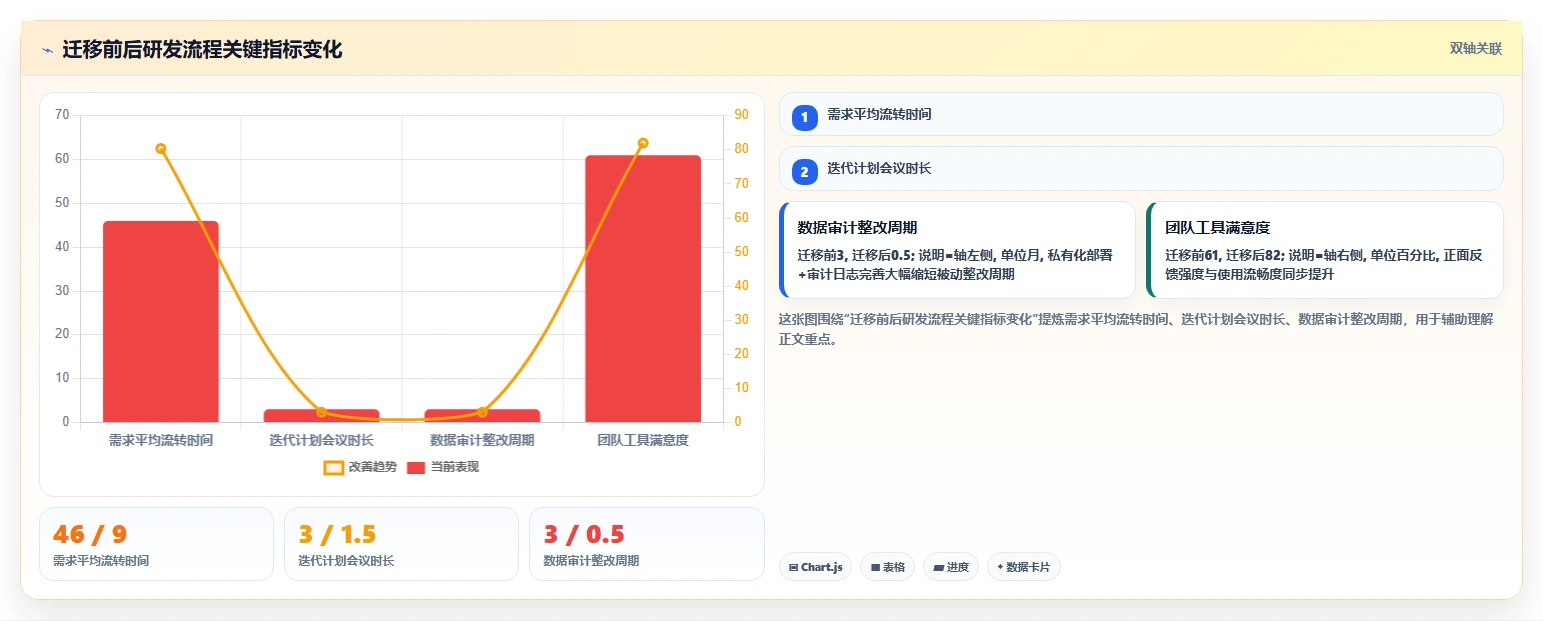Click the red bar for 迭代计划会议时长
This screenshot has width=1543, height=621.
pos(322,415)
